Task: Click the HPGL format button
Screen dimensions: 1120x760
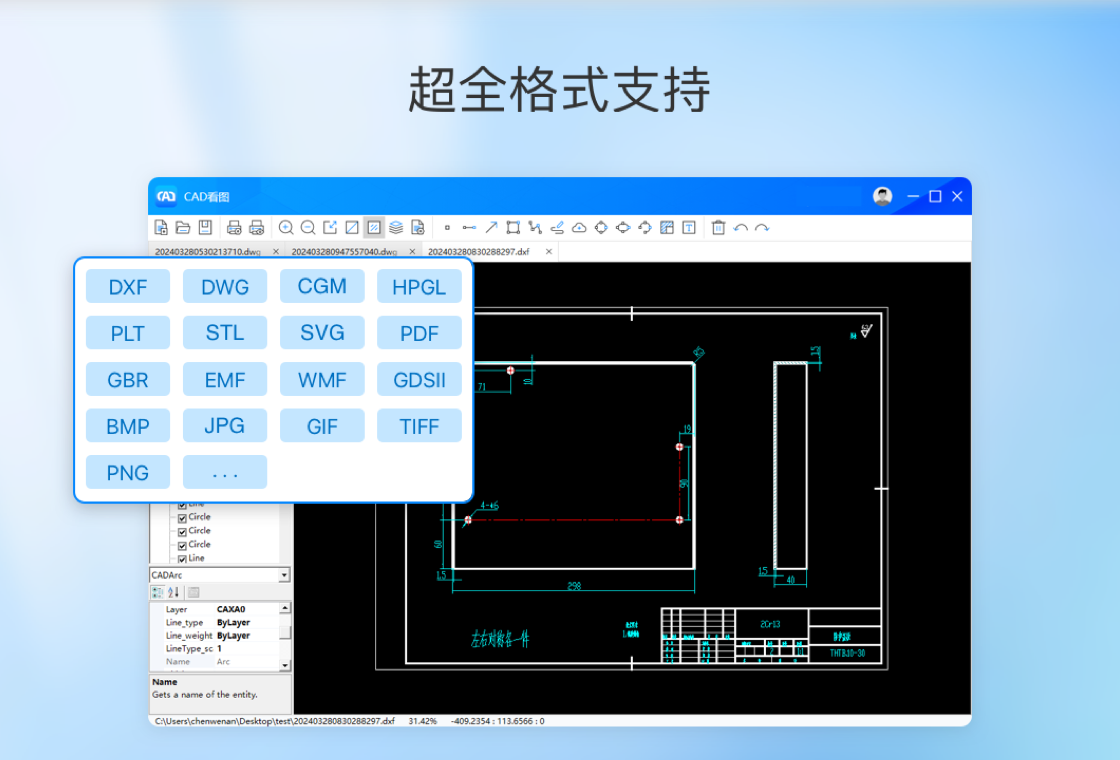Action: coord(419,286)
